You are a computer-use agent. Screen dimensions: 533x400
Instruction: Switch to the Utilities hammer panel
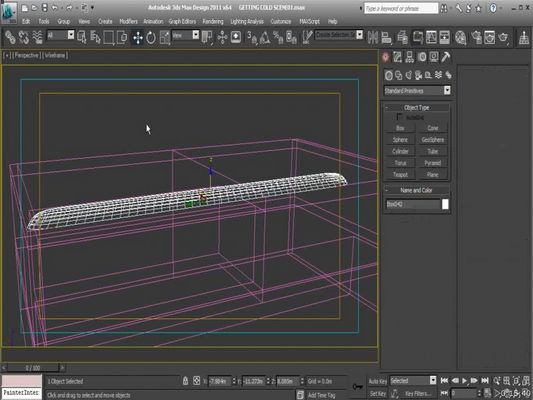[446, 57]
